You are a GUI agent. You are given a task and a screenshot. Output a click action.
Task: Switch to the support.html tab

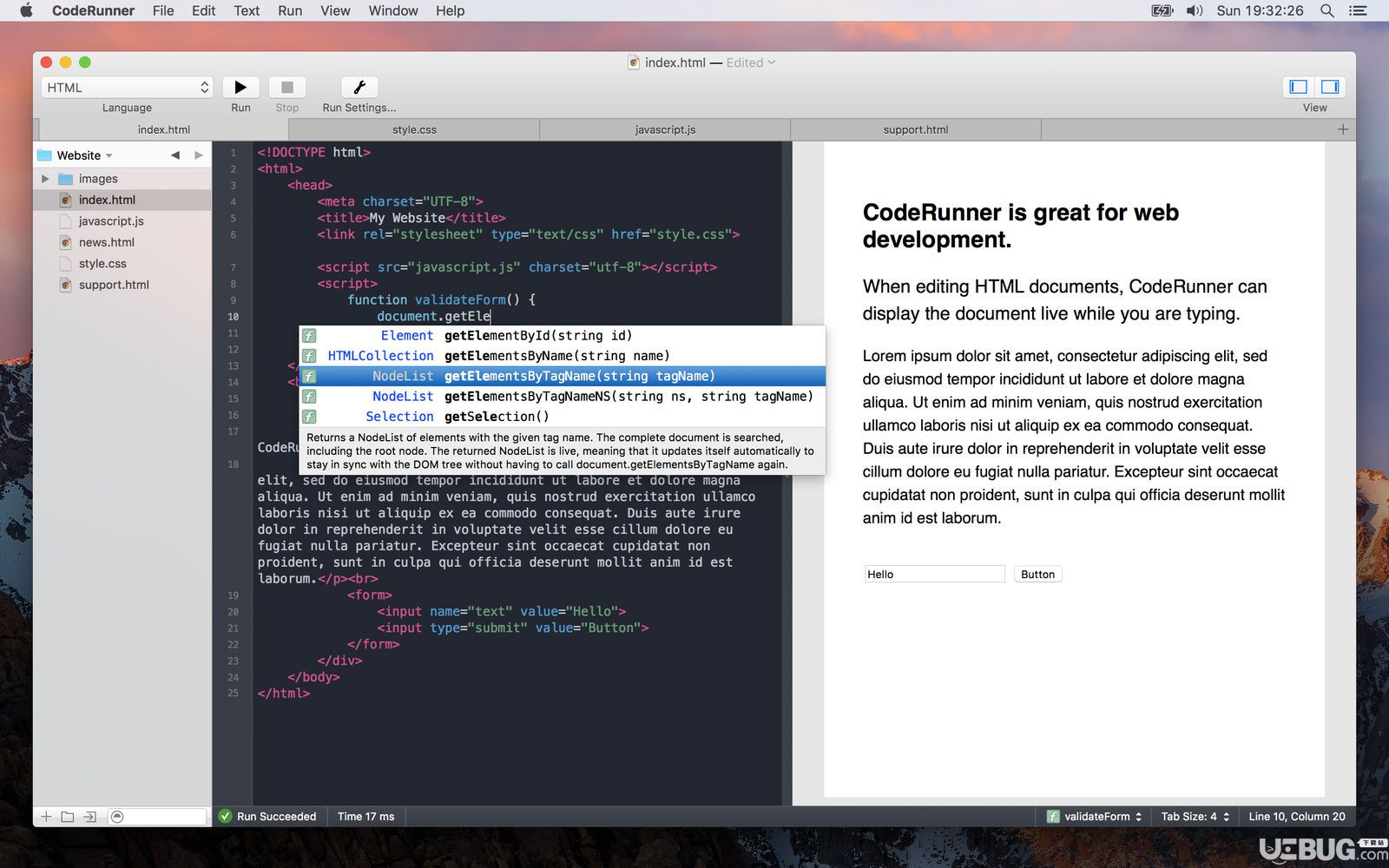coord(916,129)
